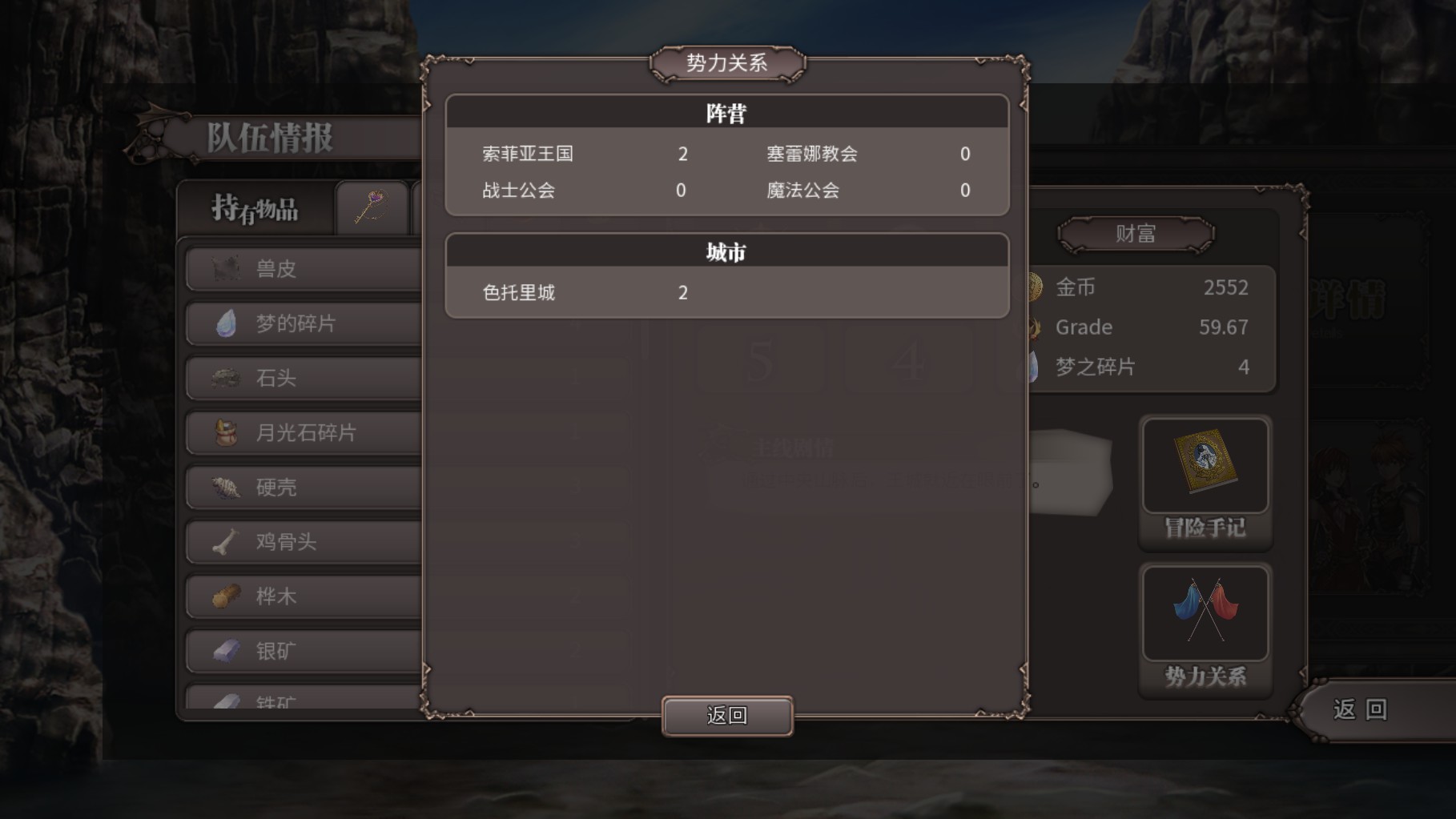Click the 硬壳 shell icon
The height and width of the screenshot is (819, 1456).
click(x=227, y=487)
